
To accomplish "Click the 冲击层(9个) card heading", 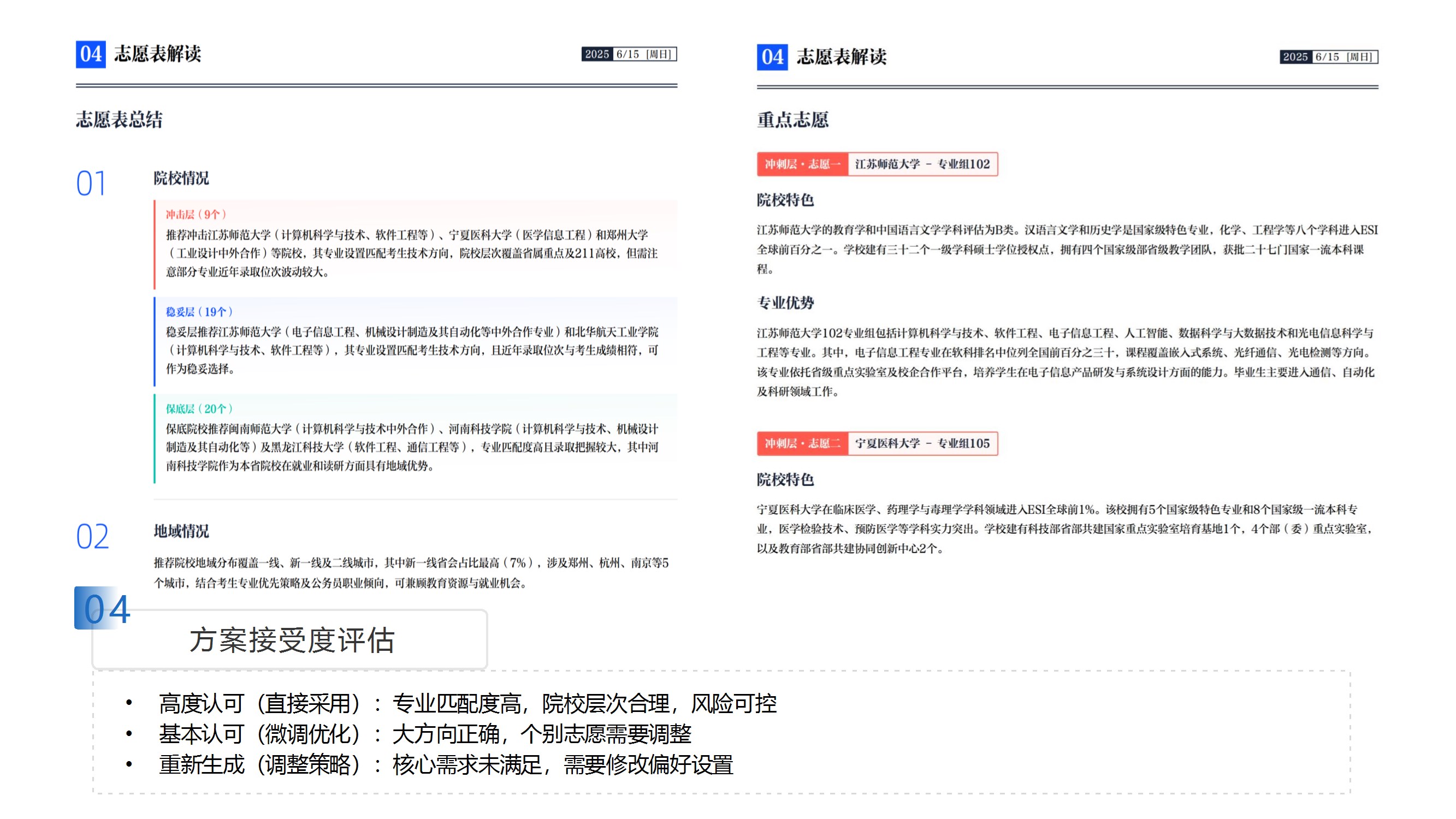I will coord(196,214).
